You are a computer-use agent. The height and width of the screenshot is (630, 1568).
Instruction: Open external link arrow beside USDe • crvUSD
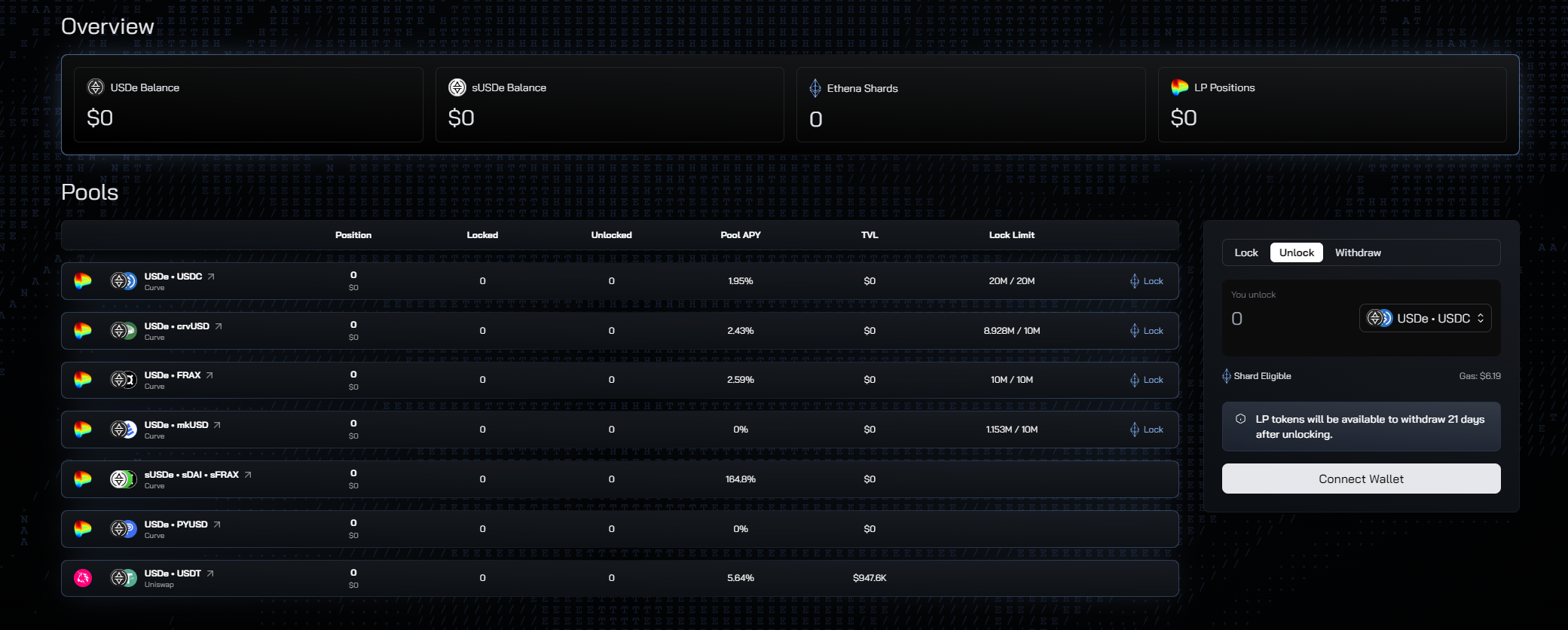tap(219, 326)
